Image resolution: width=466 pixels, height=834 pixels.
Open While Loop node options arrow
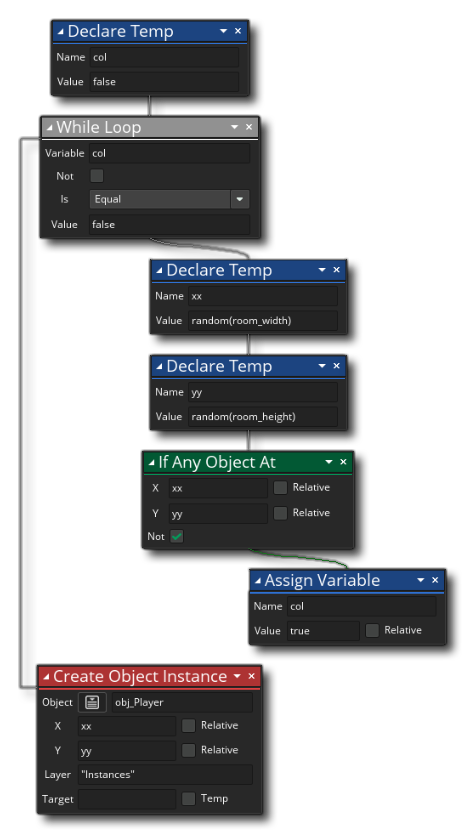pyautogui.click(x=235, y=127)
